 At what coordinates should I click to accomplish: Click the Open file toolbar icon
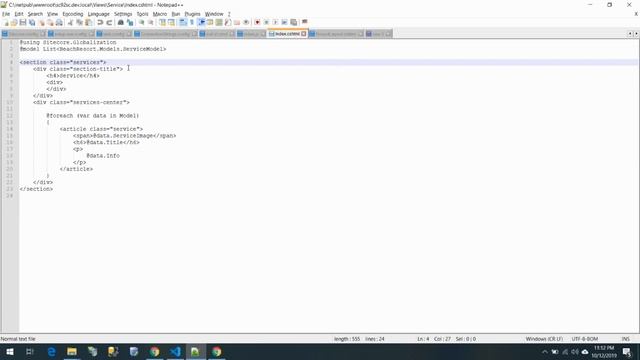14,22
